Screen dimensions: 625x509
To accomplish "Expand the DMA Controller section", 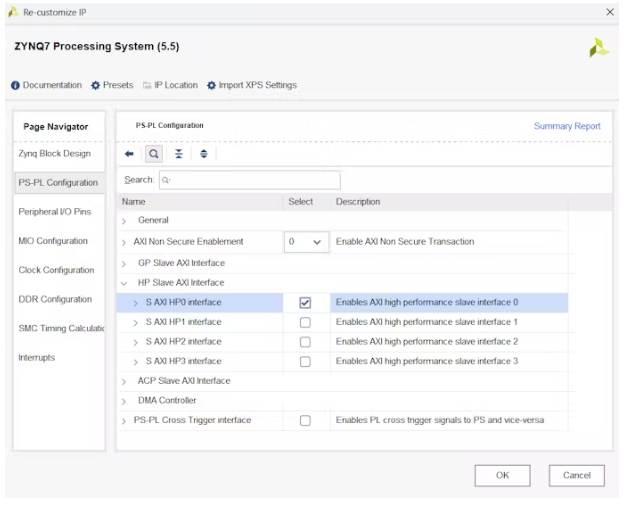I will click(x=124, y=401).
